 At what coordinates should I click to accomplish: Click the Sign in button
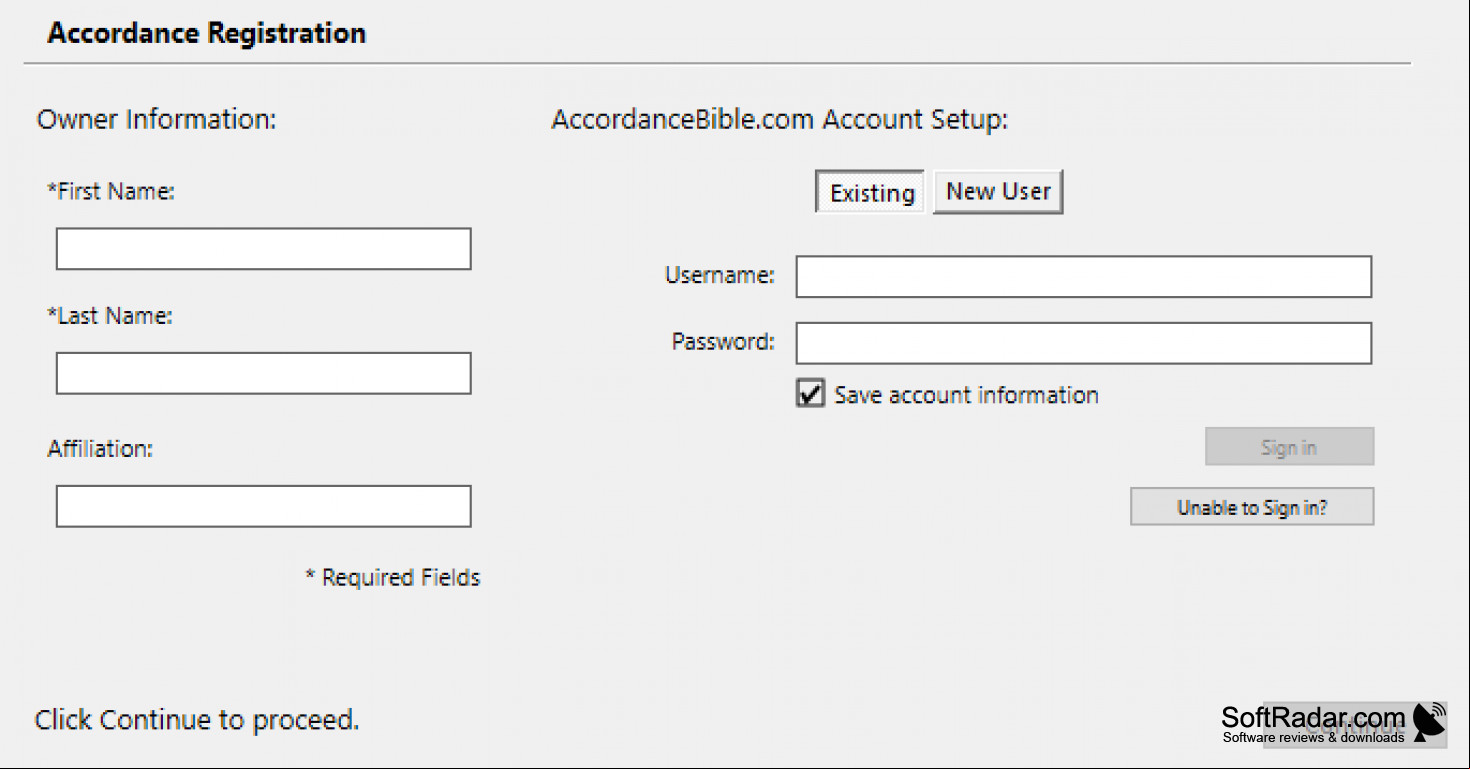pyautogui.click(x=1289, y=447)
